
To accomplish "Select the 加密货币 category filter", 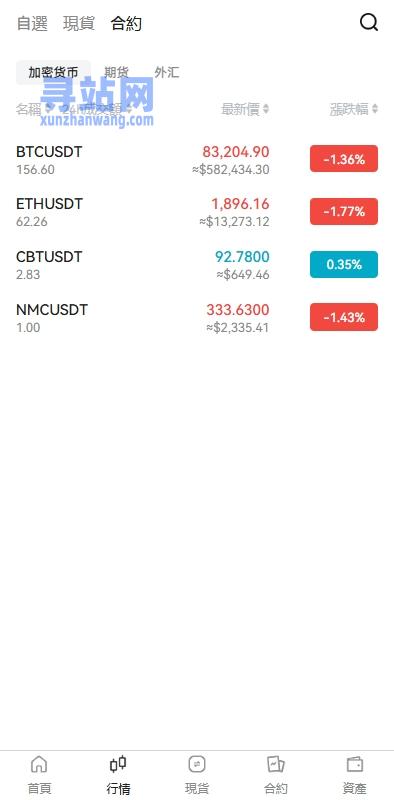I will tap(53, 72).
